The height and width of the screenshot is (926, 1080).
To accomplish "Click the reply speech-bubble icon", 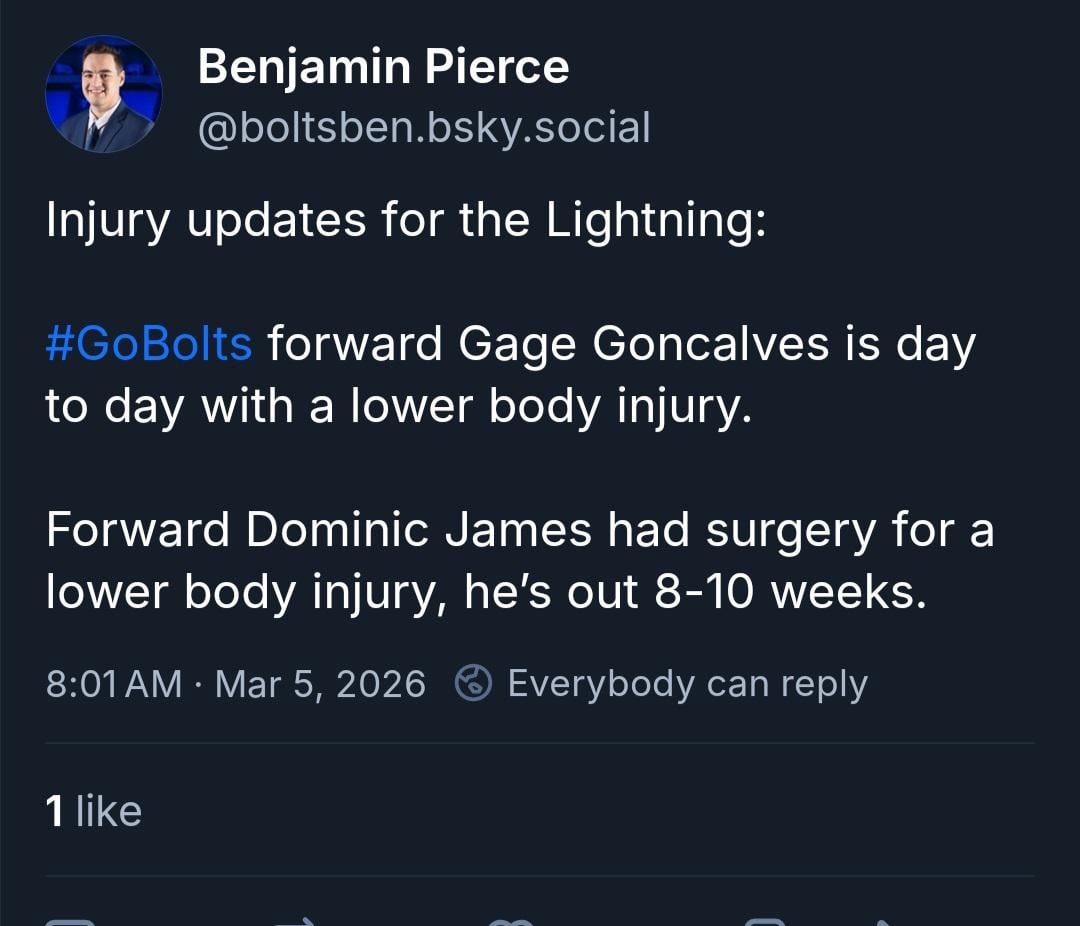I will 70,922.
